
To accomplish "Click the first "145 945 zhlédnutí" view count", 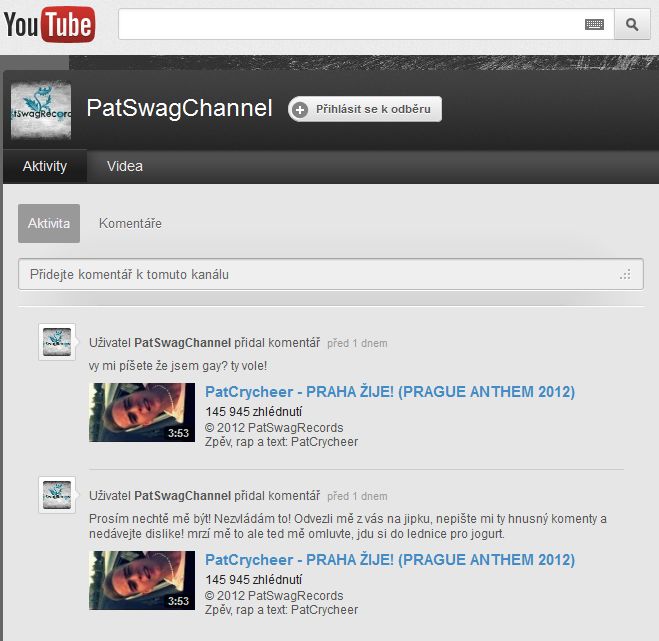I will pos(253,412).
